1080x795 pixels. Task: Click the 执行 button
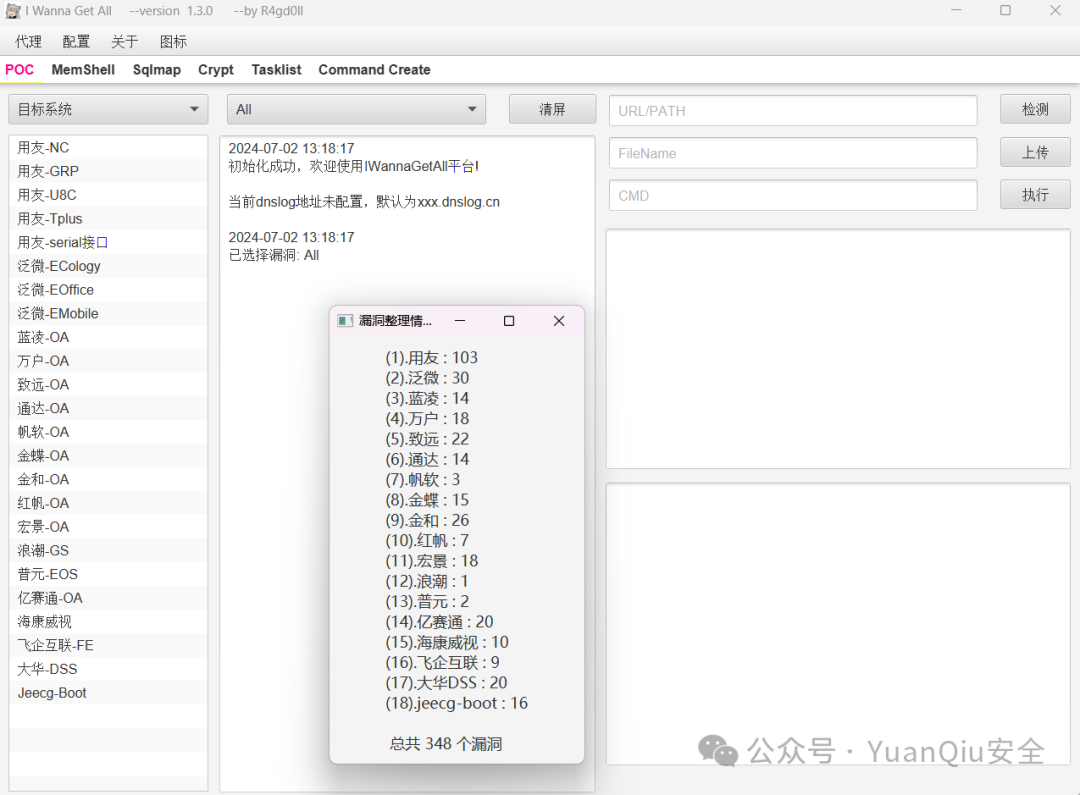(x=1035, y=195)
